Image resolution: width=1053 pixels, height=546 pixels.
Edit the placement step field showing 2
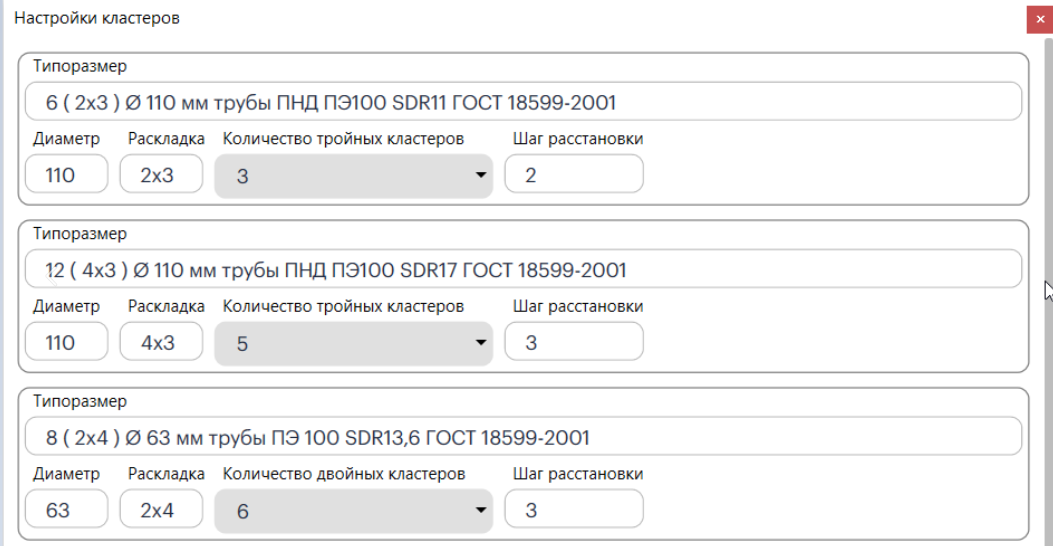point(573,175)
